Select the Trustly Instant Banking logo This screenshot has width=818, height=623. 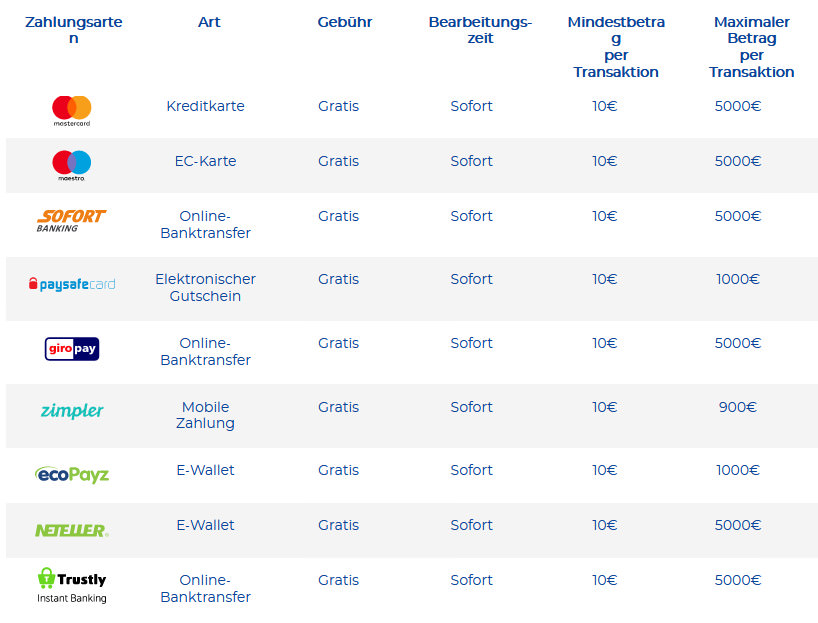pyautogui.click(x=72, y=585)
